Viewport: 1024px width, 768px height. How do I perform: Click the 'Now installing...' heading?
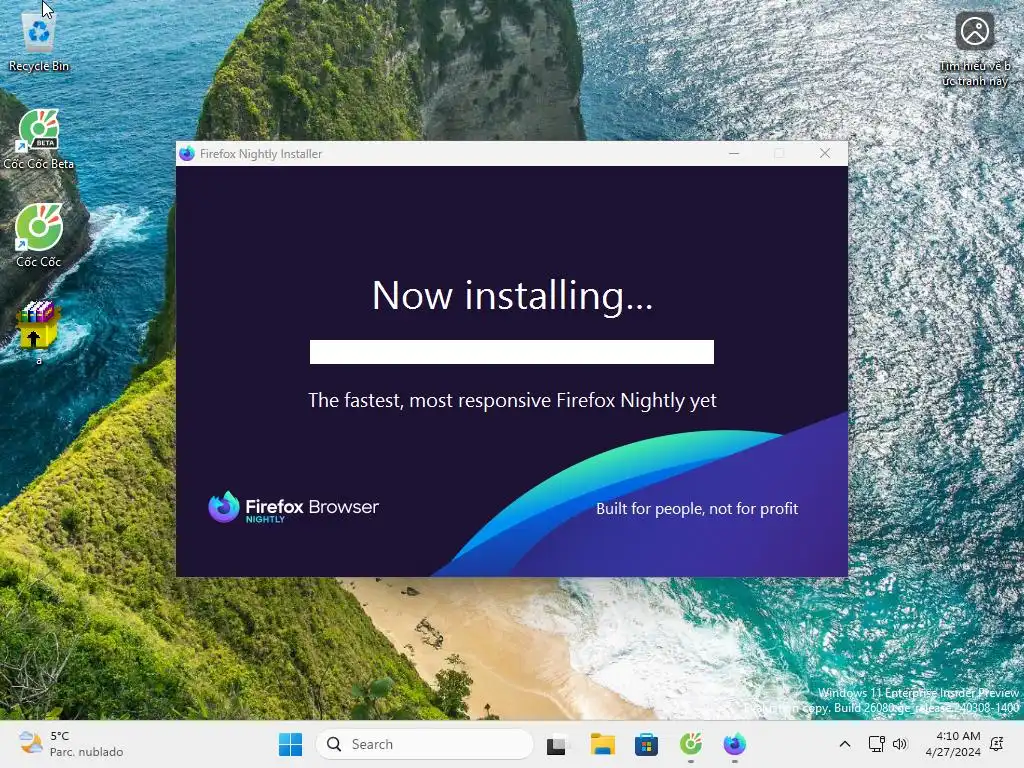512,296
